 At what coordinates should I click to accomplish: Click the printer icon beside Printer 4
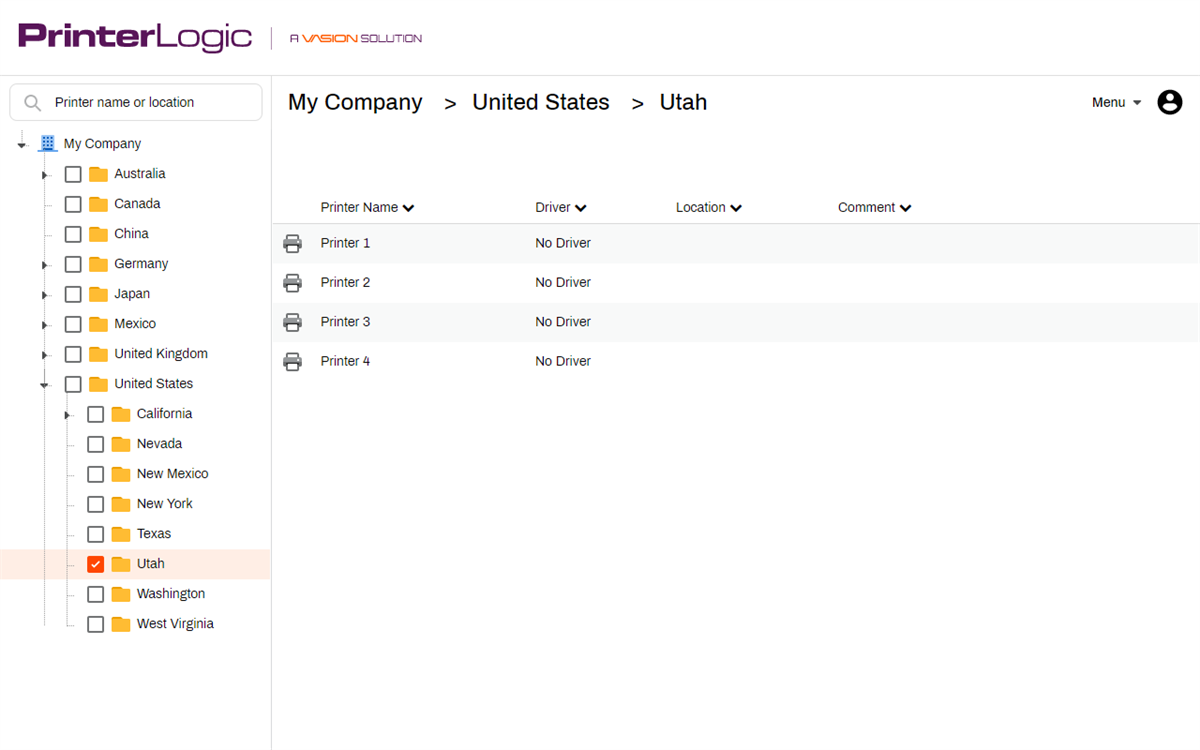[x=292, y=361]
